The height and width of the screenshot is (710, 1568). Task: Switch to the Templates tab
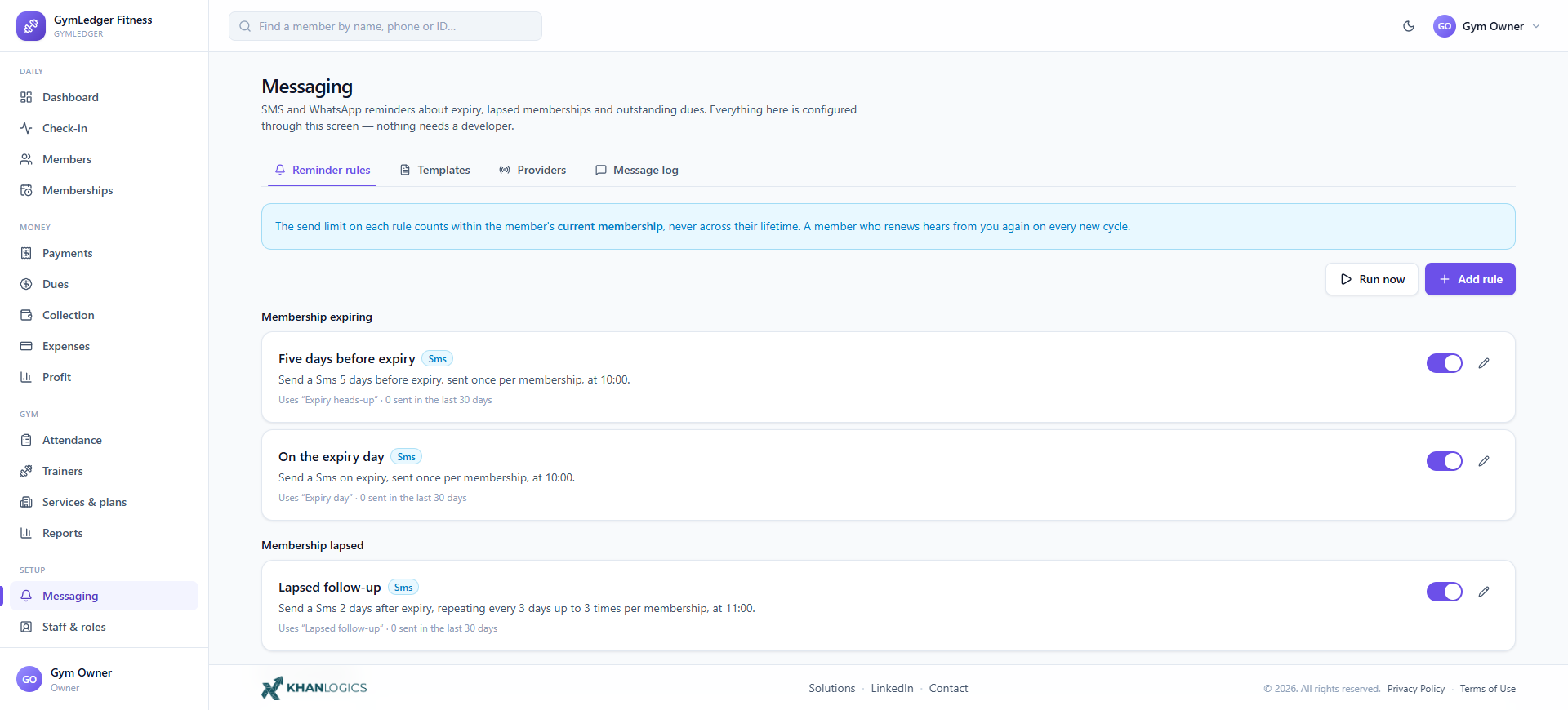tap(435, 170)
